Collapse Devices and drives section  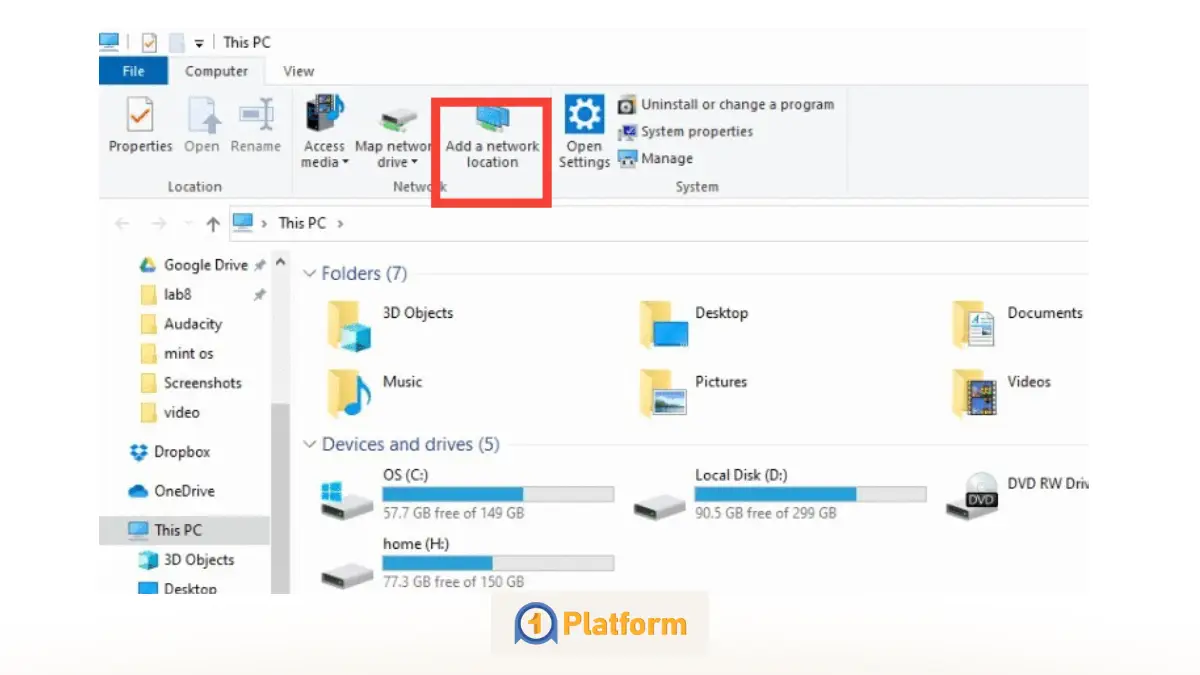(310, 445)
